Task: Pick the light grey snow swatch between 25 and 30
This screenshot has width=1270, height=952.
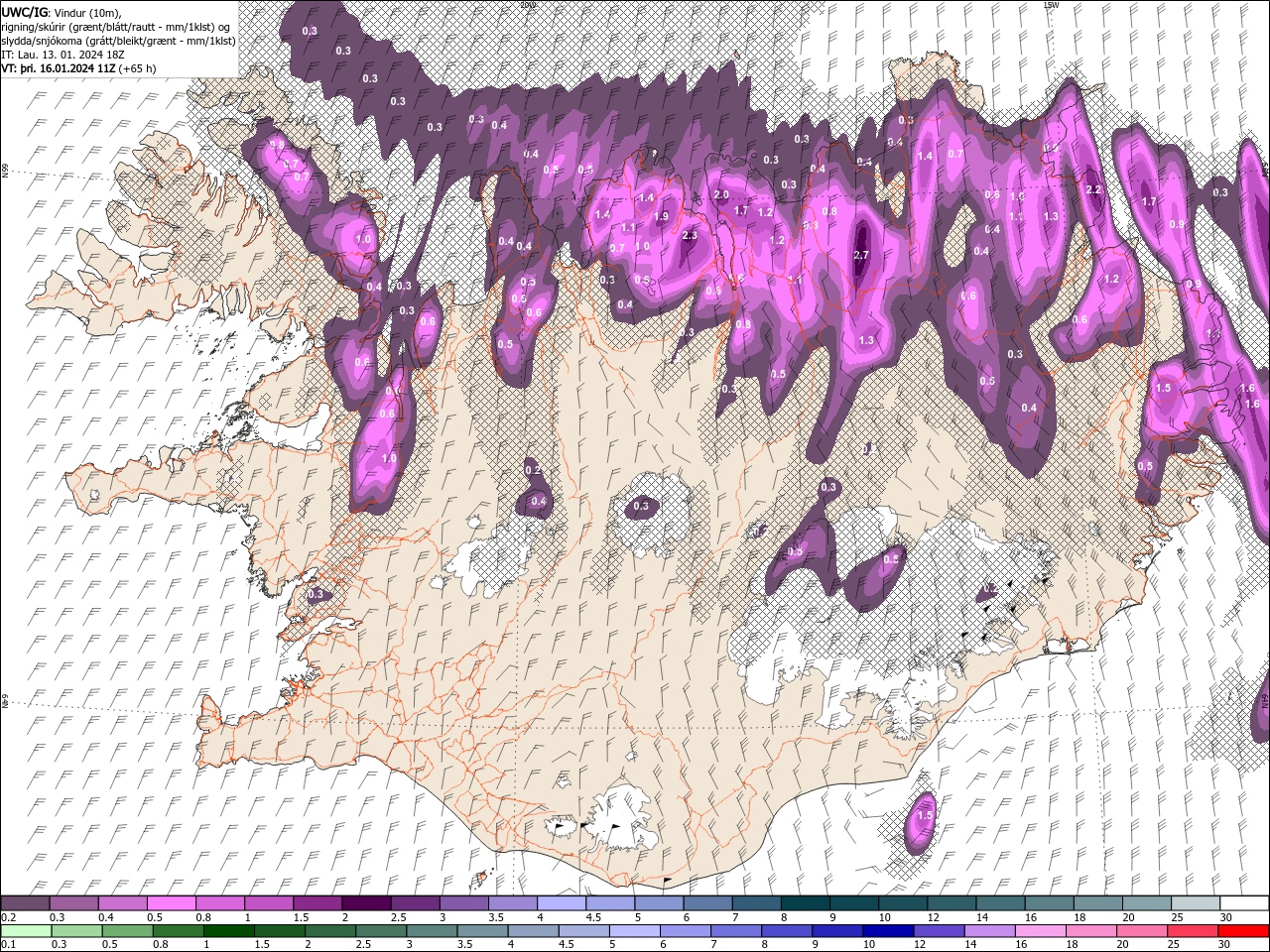Action: (x=1197, y=903)
